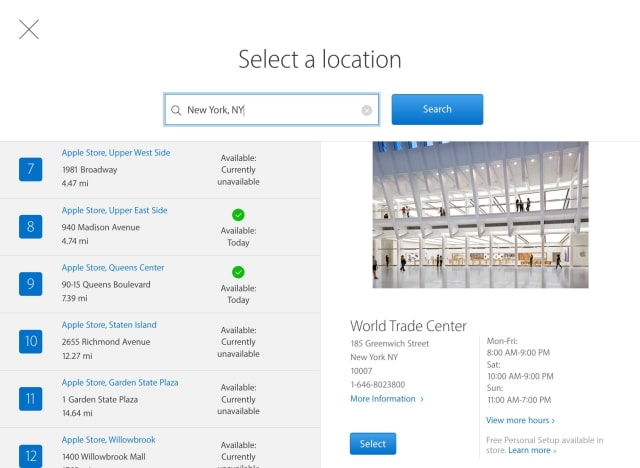Click Upper East Side green availability checkmark

click(238, 214)
